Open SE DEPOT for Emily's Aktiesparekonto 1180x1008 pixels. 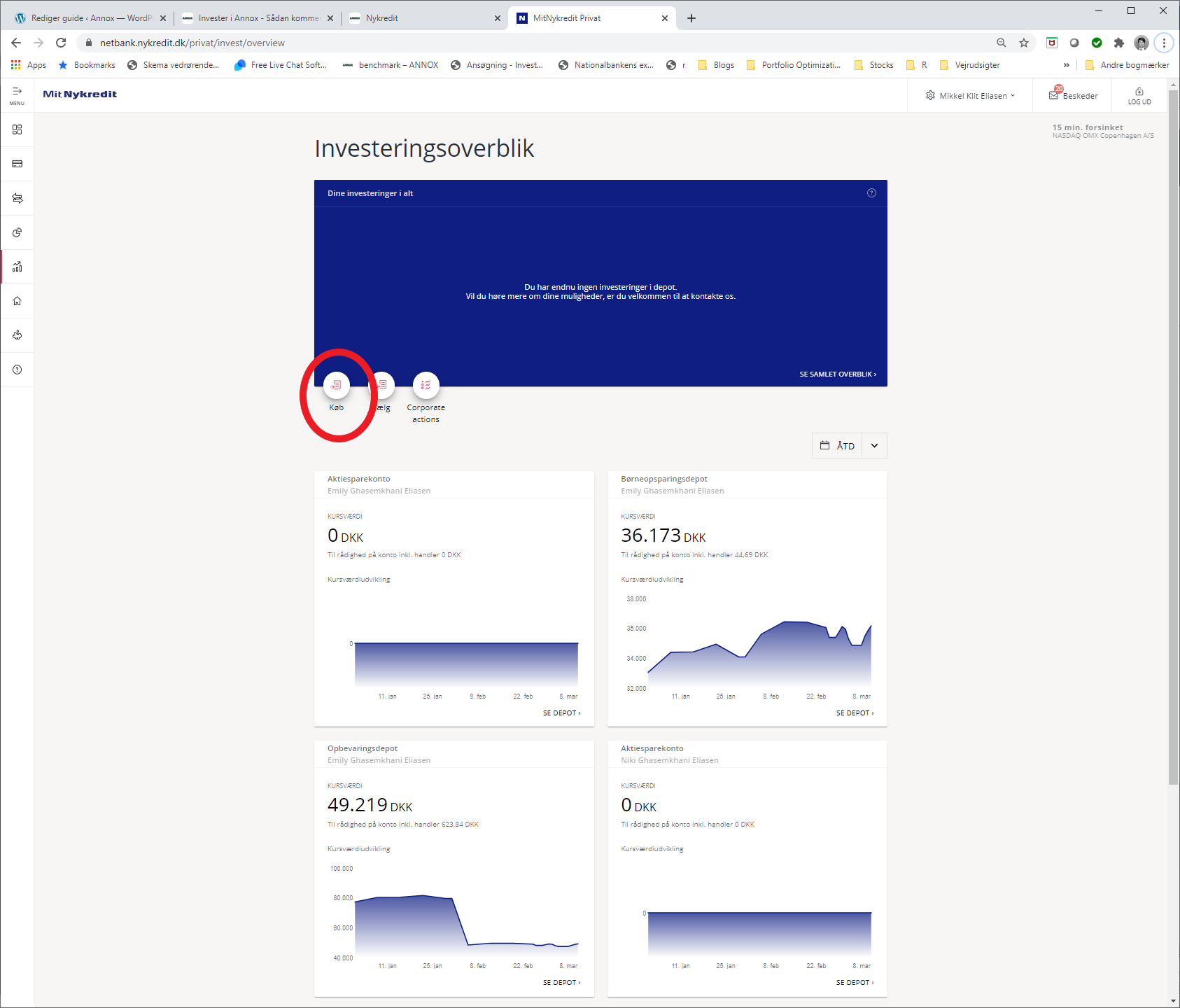(561, 713)
